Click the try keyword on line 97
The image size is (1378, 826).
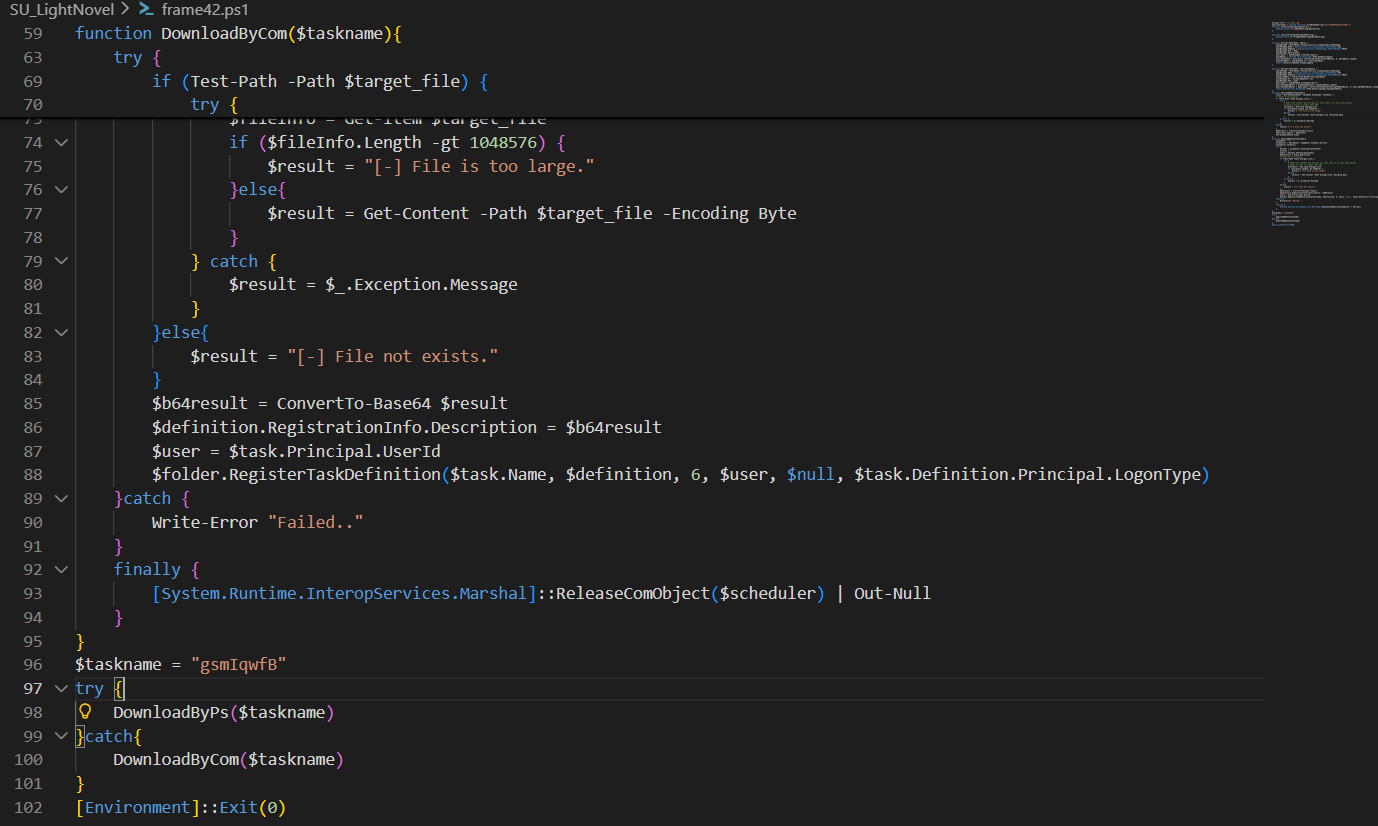(89, 688)
